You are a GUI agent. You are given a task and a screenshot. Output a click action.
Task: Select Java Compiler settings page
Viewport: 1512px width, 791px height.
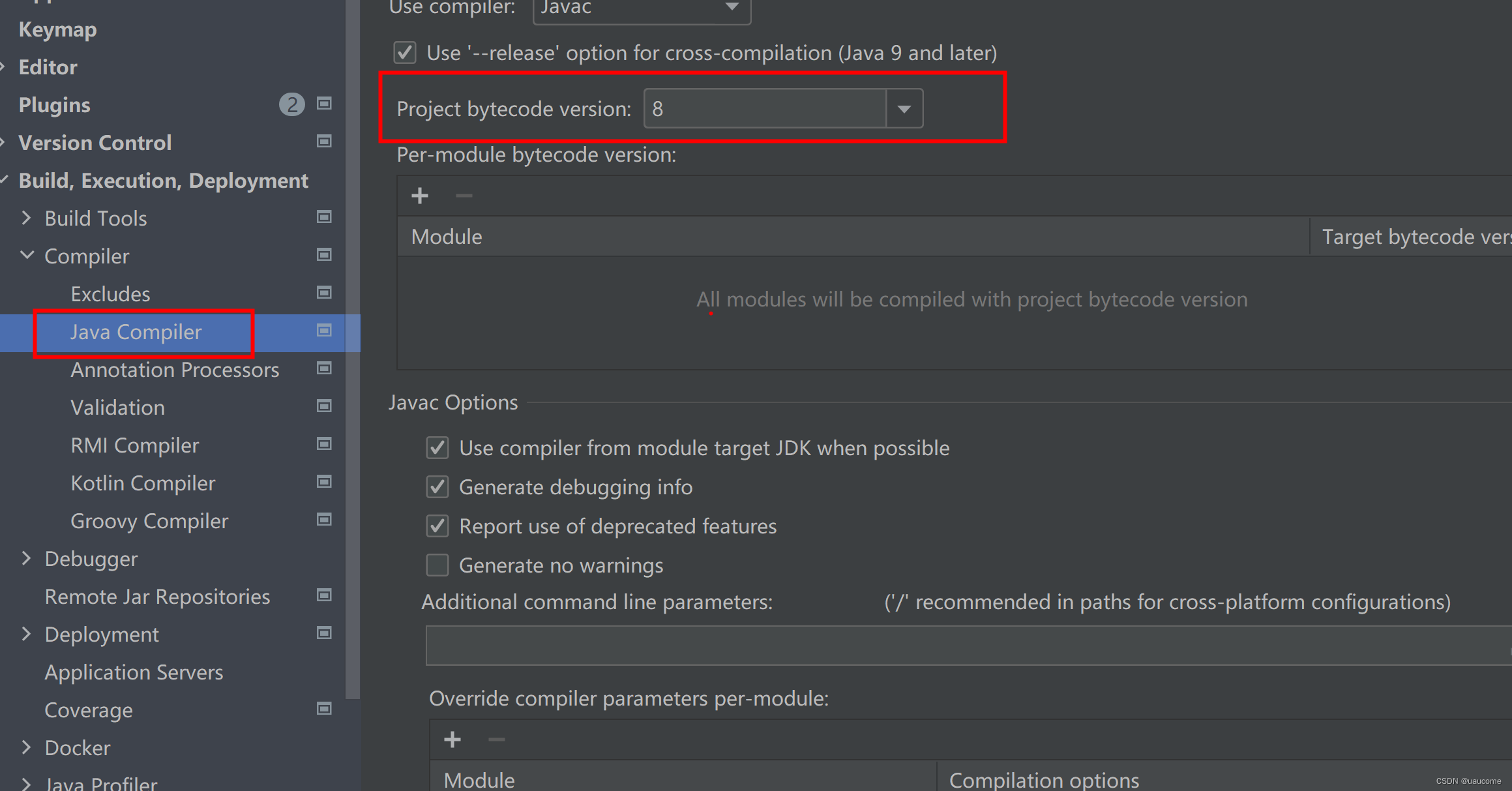pyautogui.click(x=136, y=332)
